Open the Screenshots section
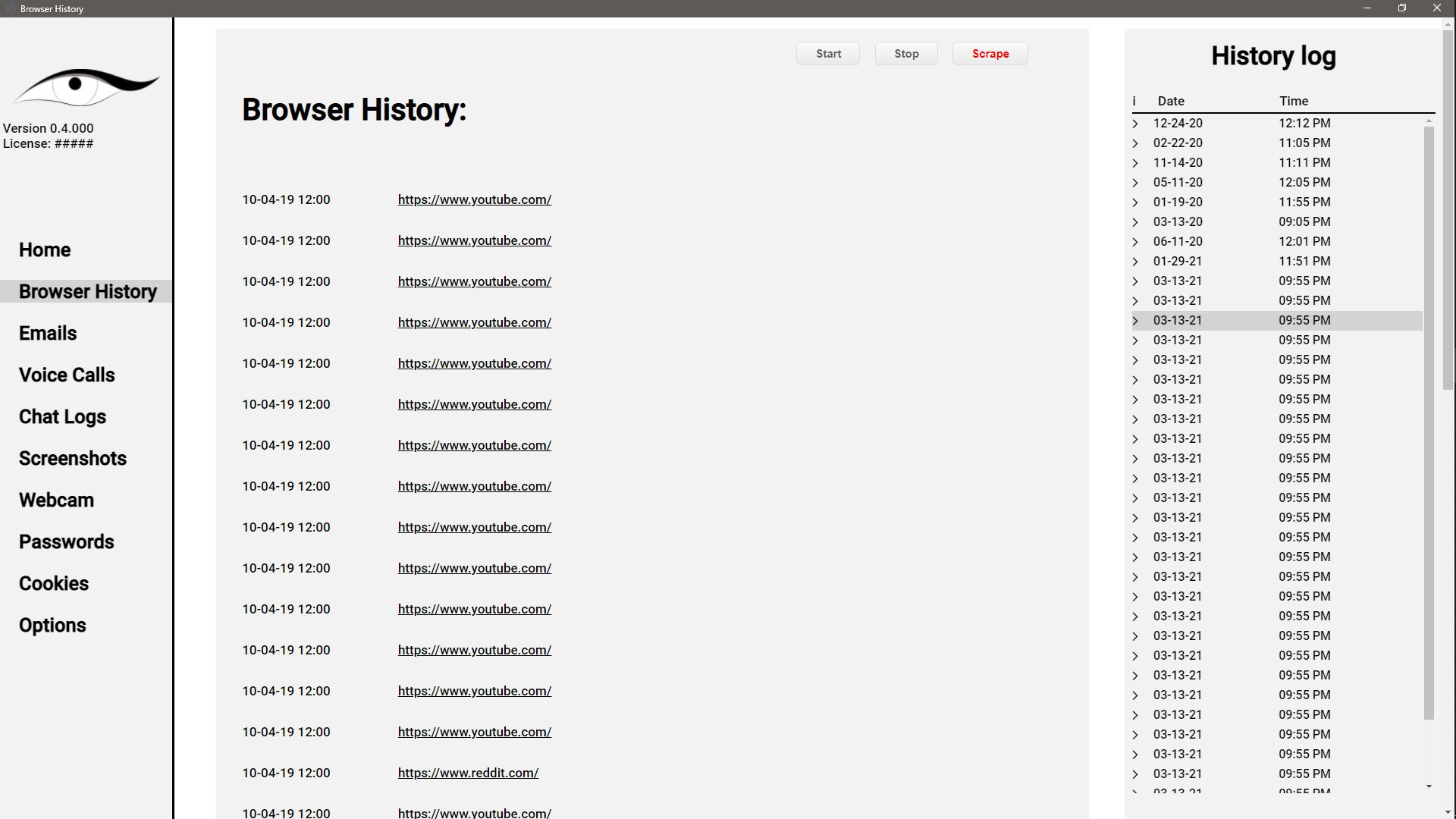The image size is (1456, 819). point(73,459)
